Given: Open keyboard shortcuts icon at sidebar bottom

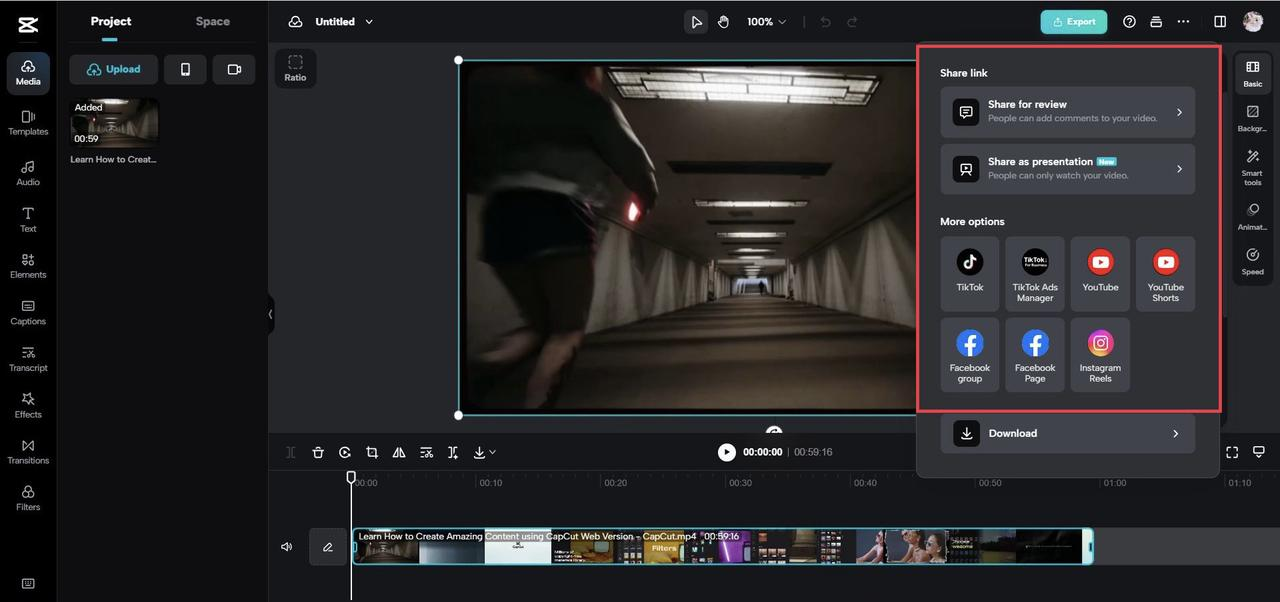Looking at the screenshot, I should (28, 584).
